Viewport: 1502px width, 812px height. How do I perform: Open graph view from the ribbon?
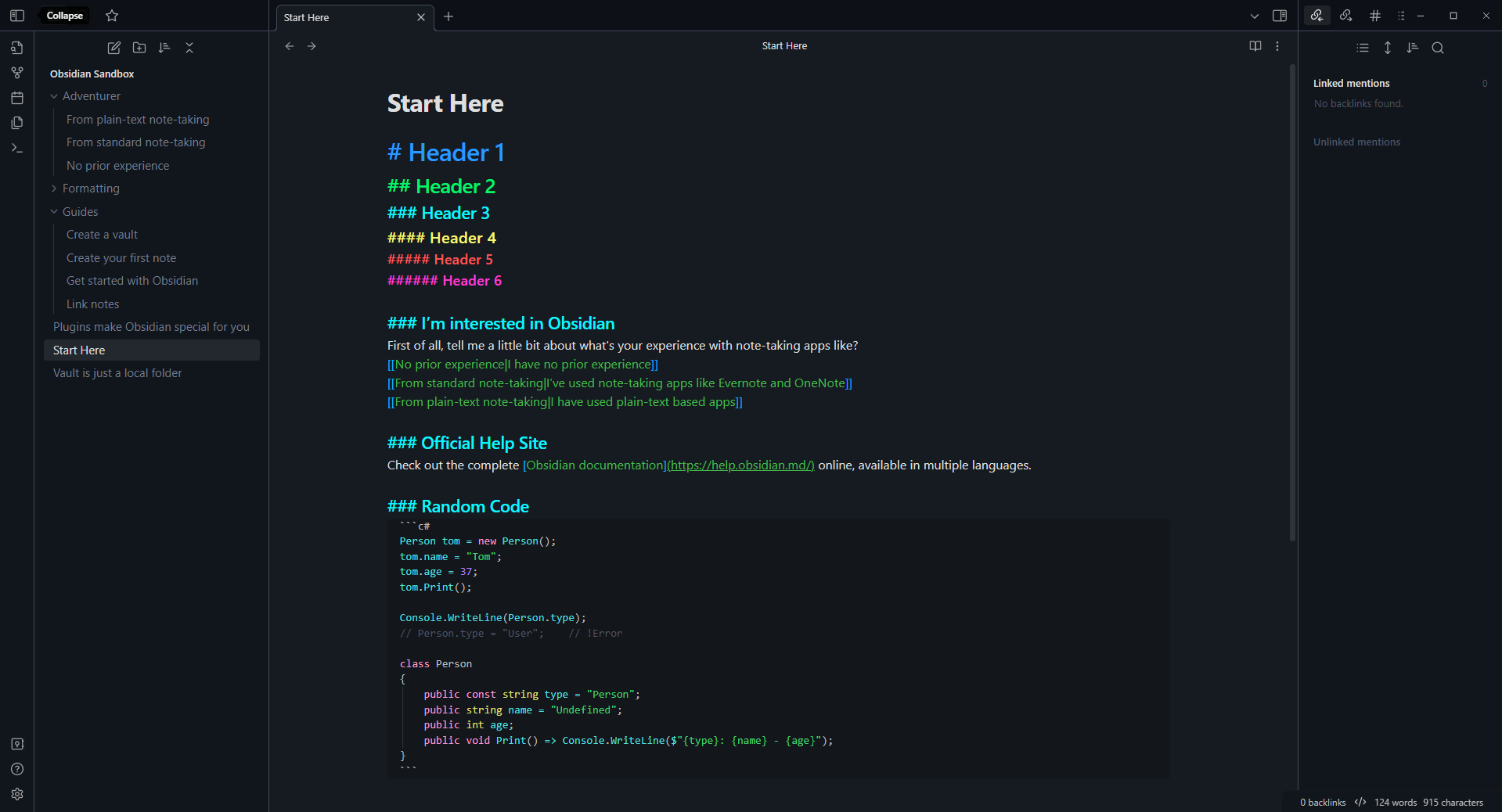tap(17, 73)
